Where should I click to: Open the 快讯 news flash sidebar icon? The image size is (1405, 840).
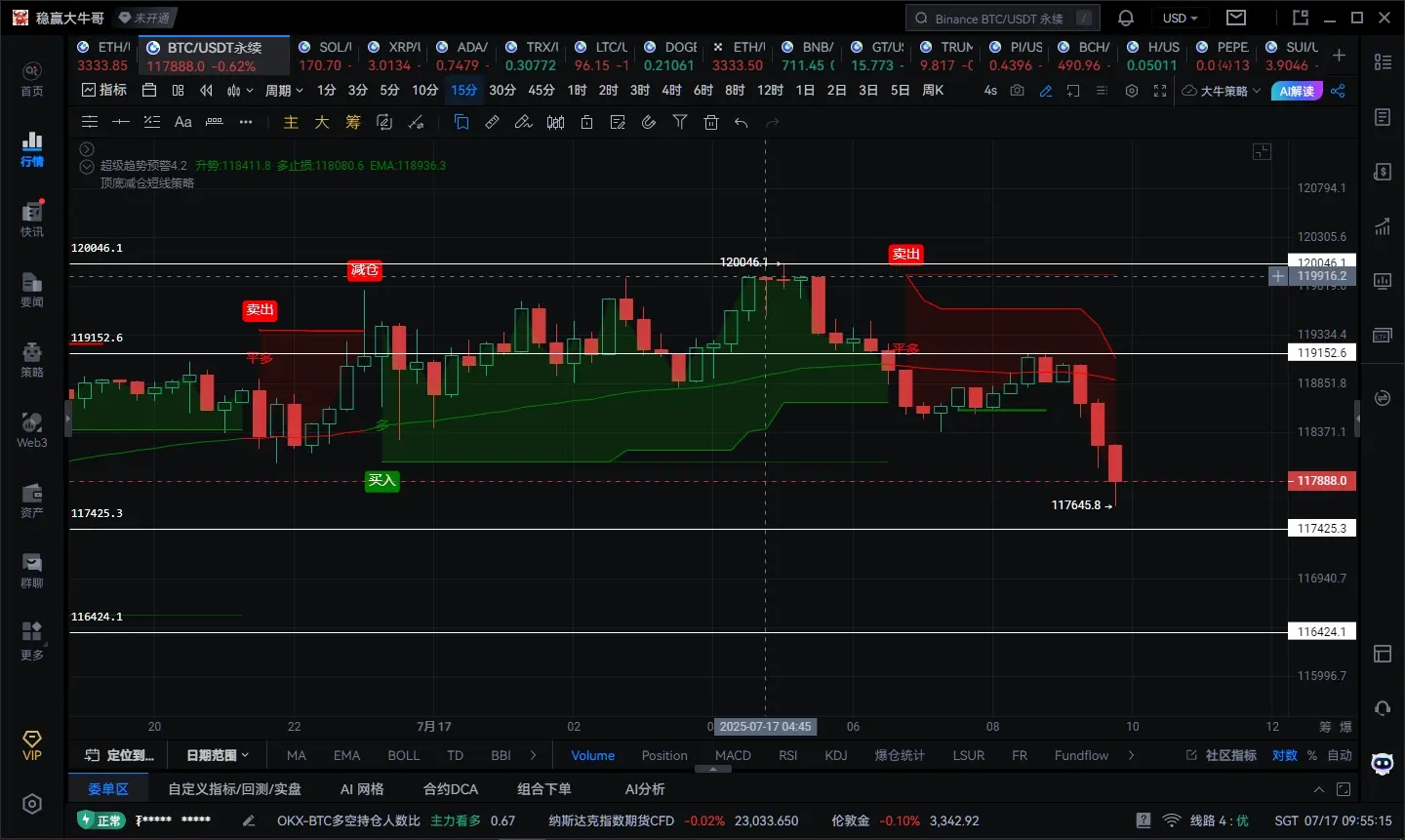[32, 220]
